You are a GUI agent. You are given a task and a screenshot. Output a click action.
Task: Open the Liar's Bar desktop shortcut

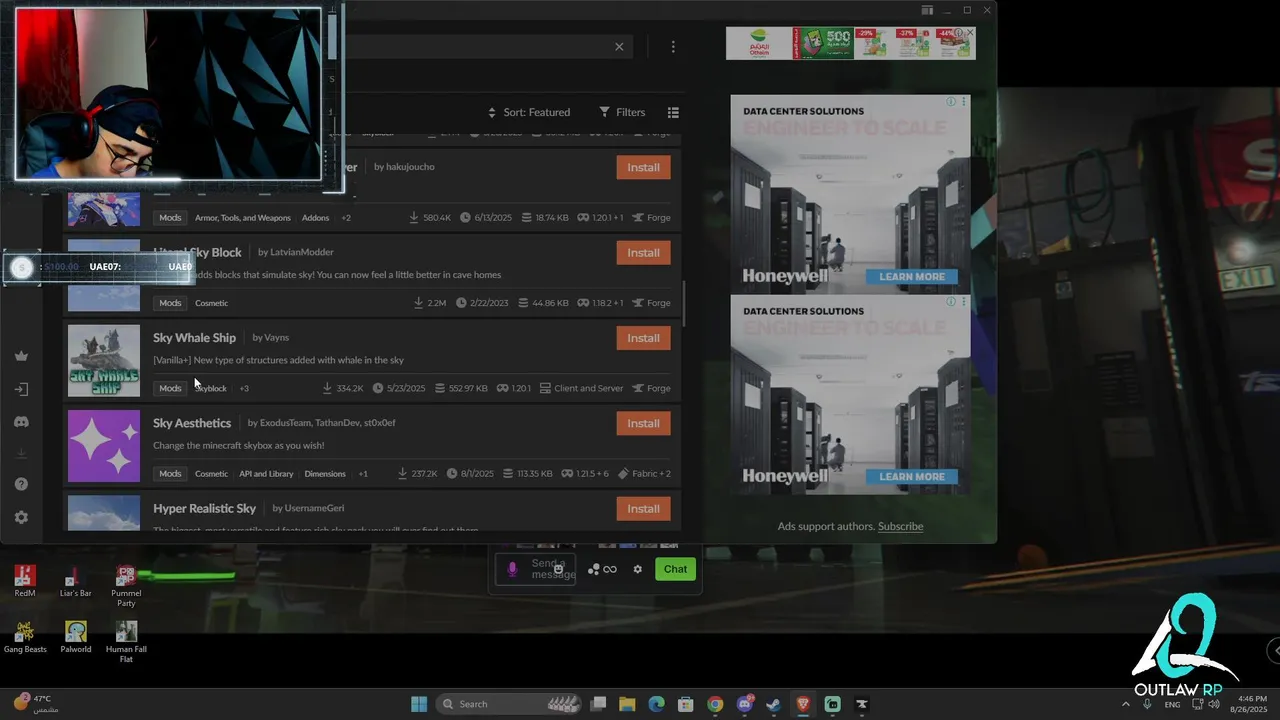[75, 581]
